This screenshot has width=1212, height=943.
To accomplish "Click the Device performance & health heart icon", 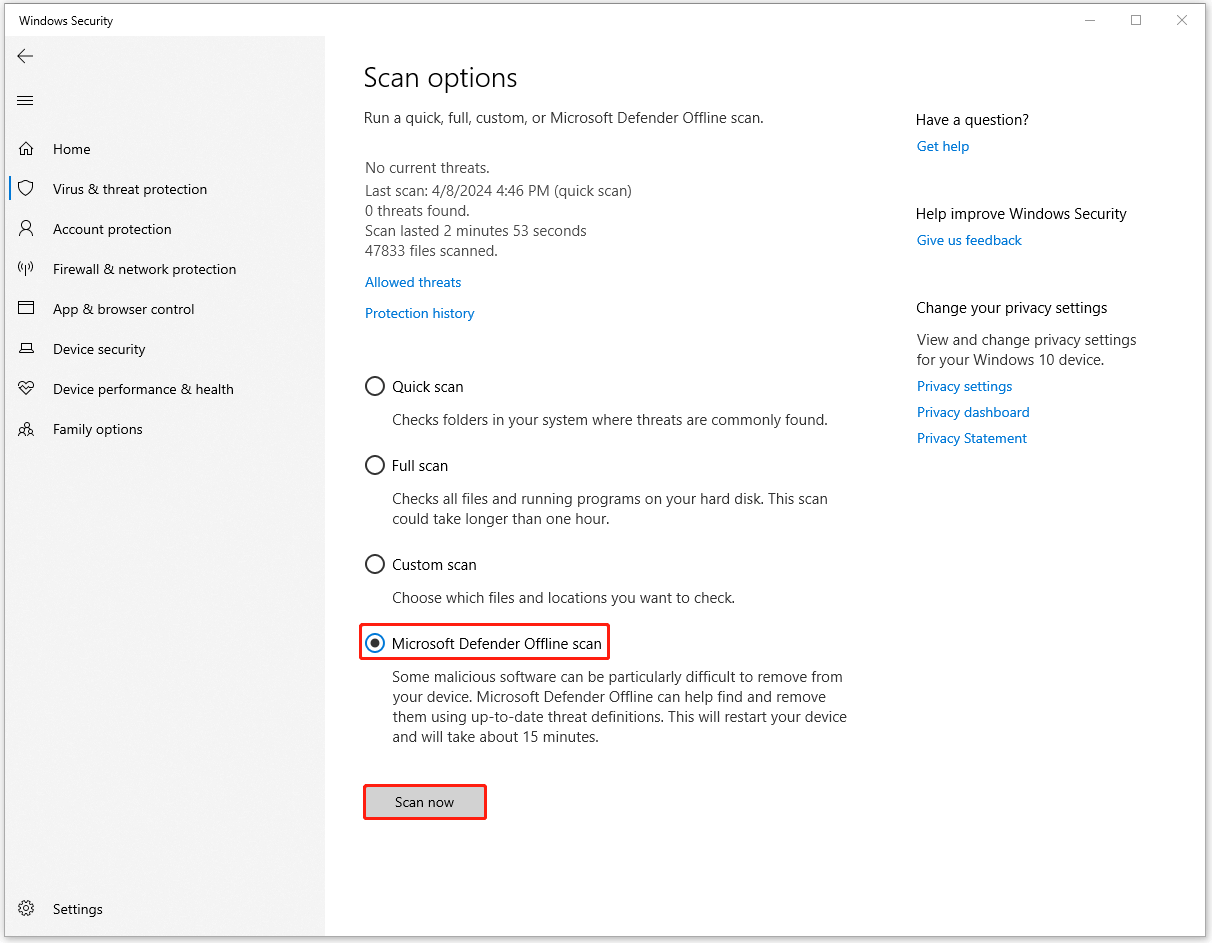I will click(26, 389).
